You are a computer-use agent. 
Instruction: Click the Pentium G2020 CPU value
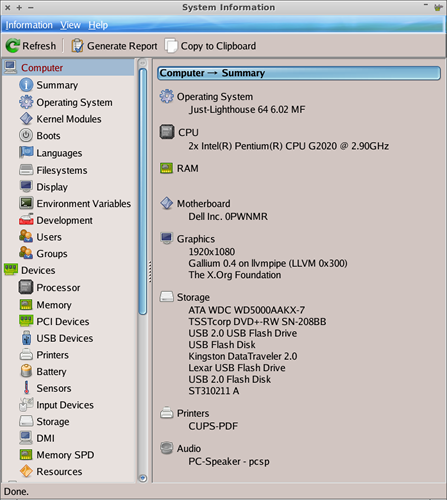click(289, 146)
